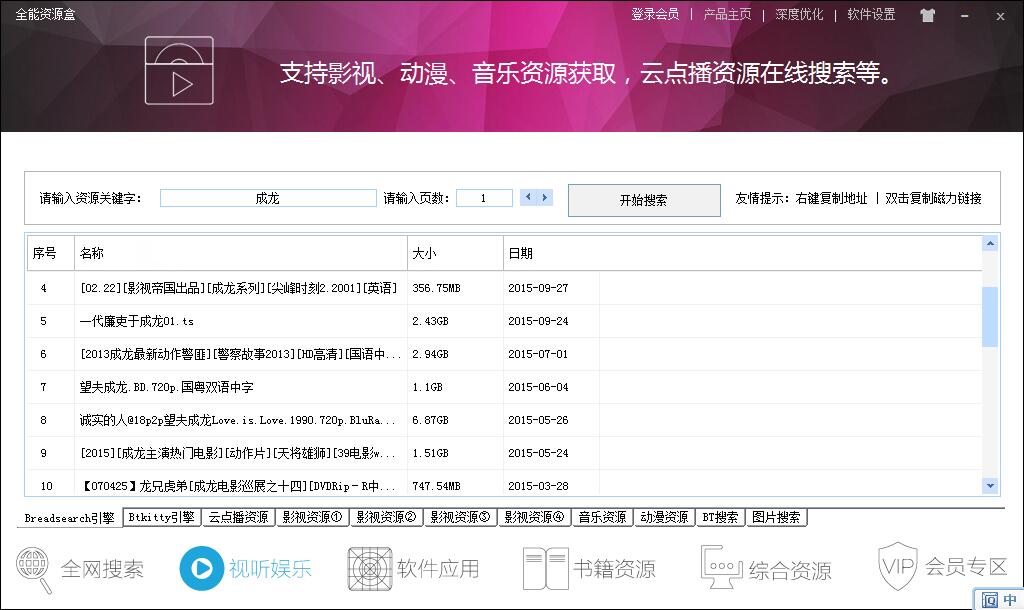Open the 综合资源 monitor category

(x=765, y=568)
